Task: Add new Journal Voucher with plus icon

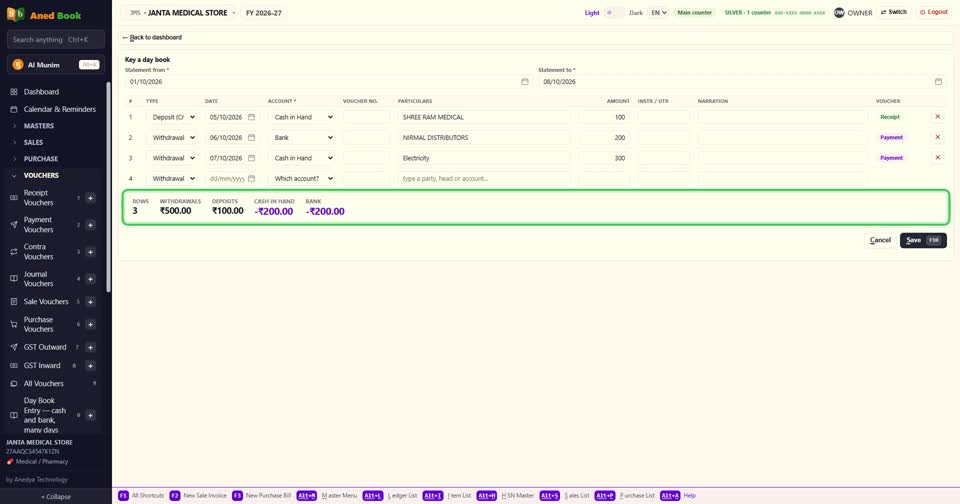Action: point(90,279)
